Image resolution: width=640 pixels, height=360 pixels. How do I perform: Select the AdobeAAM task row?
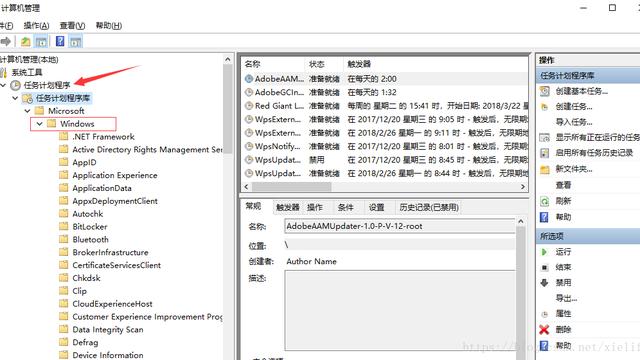(385, 79)
